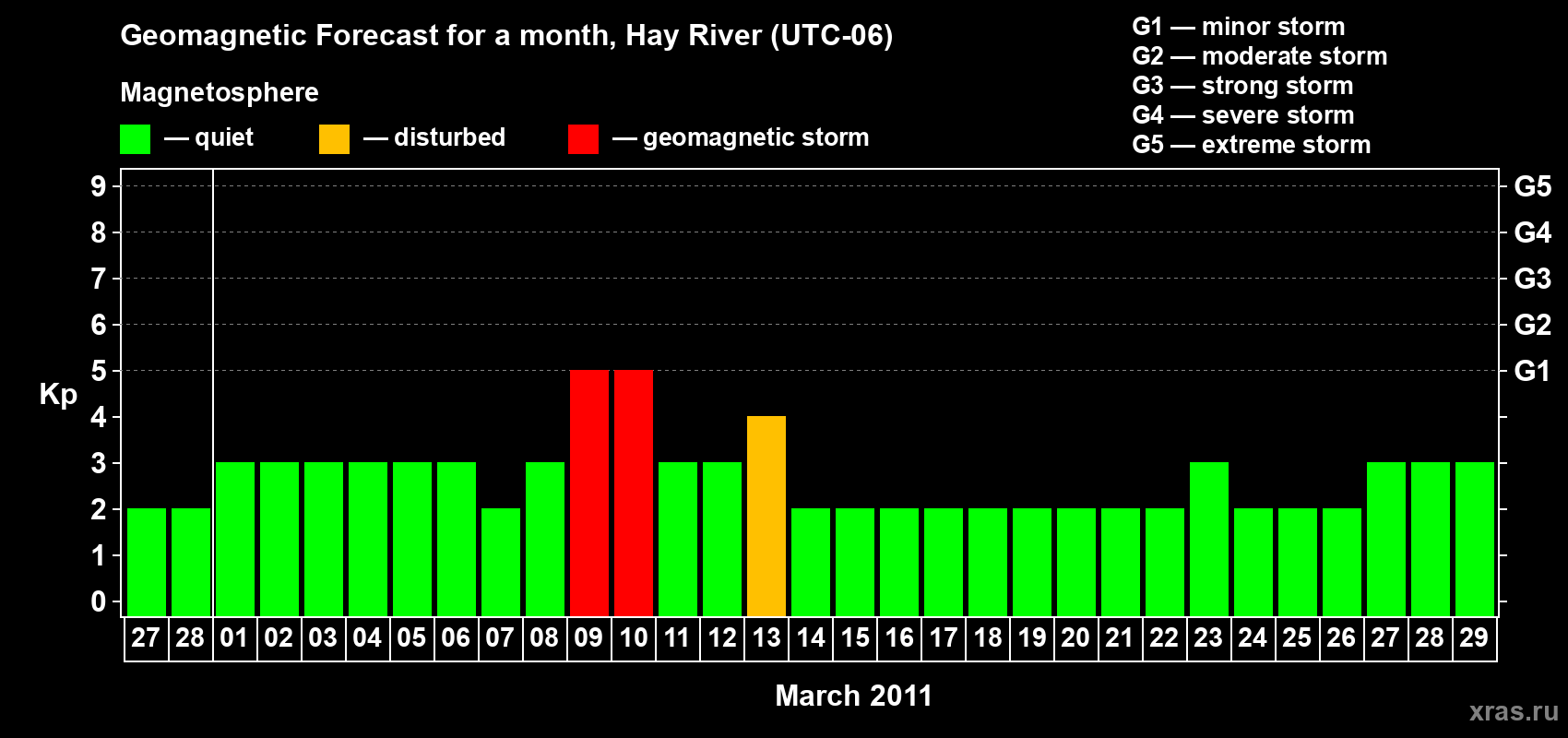Click the '— quiet' legend text
The width and height of the screenshot is (1568, 738).
208,137
